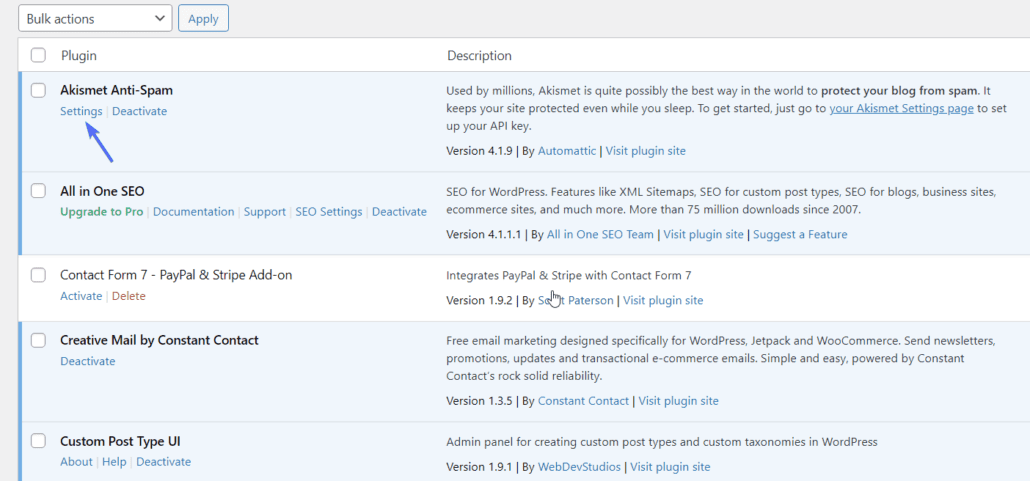Screen dimensions: 1030x481
Task: Click the Akismet Anti-Spam plugin title
Action: click(116, 90)
